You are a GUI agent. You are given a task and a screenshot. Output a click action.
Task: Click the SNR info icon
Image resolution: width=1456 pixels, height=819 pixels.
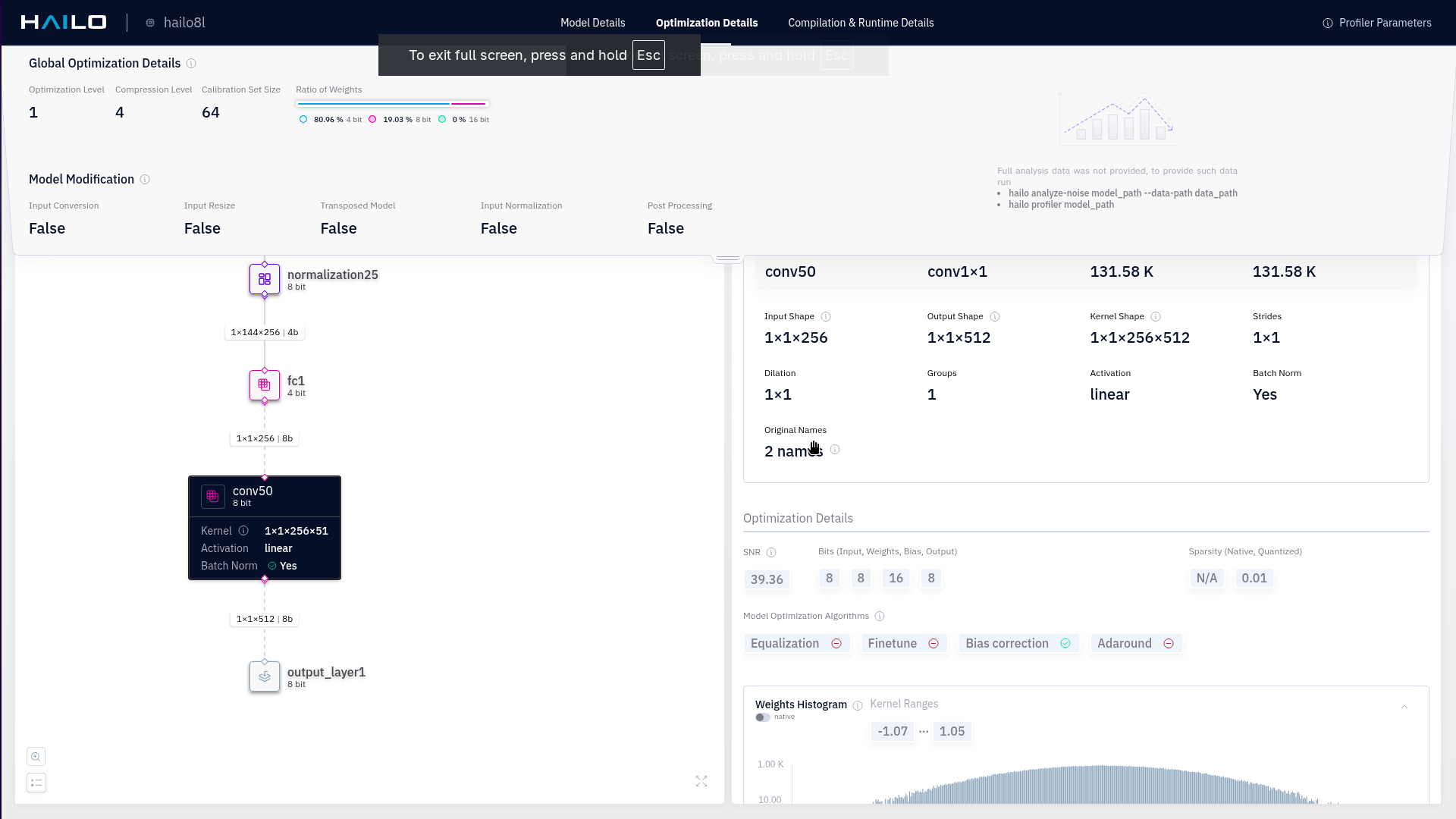(x=771, y=553)
